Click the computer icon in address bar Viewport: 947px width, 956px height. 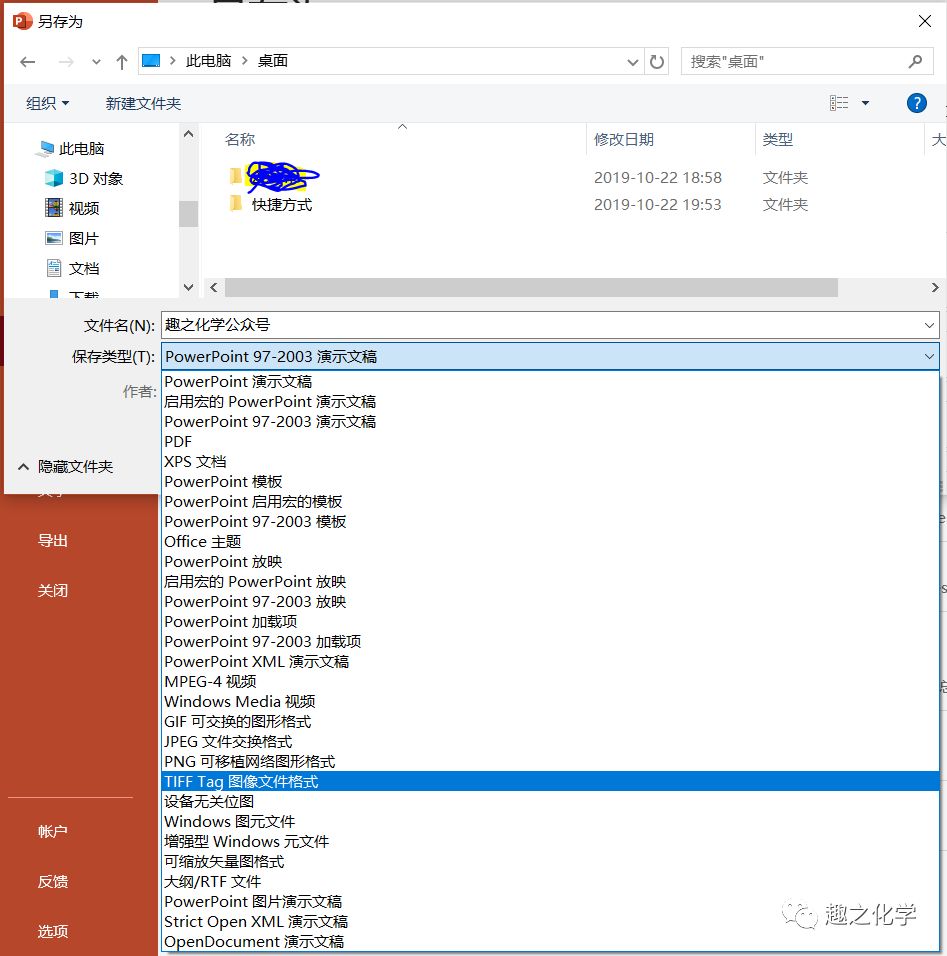click(x=151, y=61)
